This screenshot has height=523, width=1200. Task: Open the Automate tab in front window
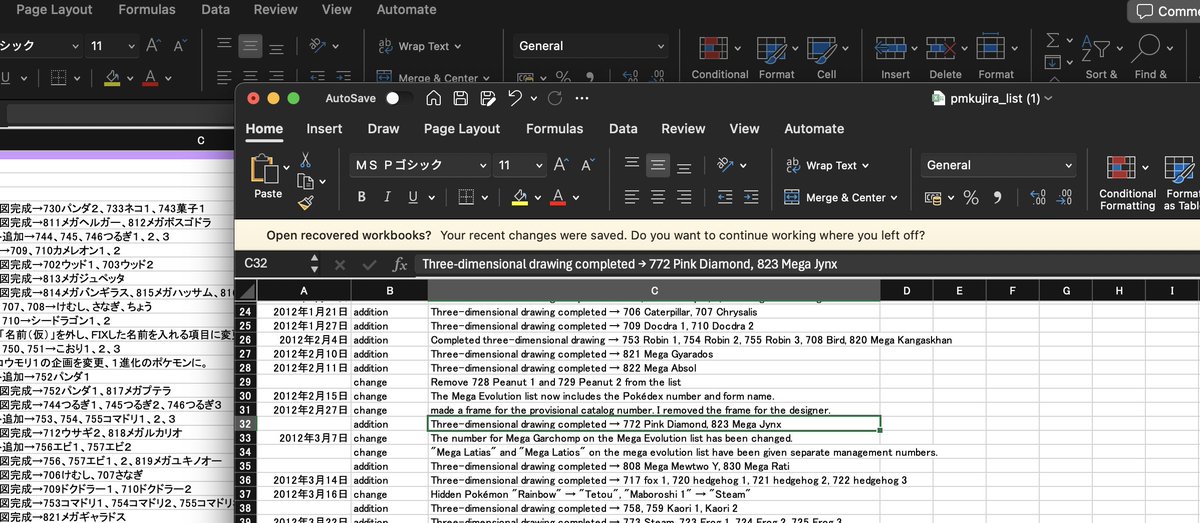tap(814, 128)
